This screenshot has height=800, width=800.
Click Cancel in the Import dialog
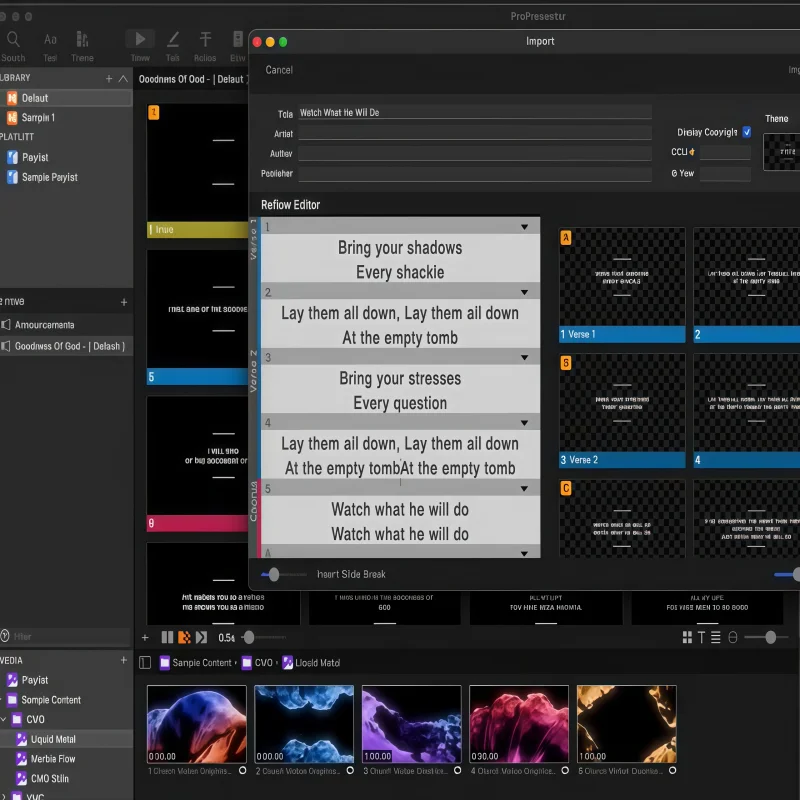click(x=279, y=70)
